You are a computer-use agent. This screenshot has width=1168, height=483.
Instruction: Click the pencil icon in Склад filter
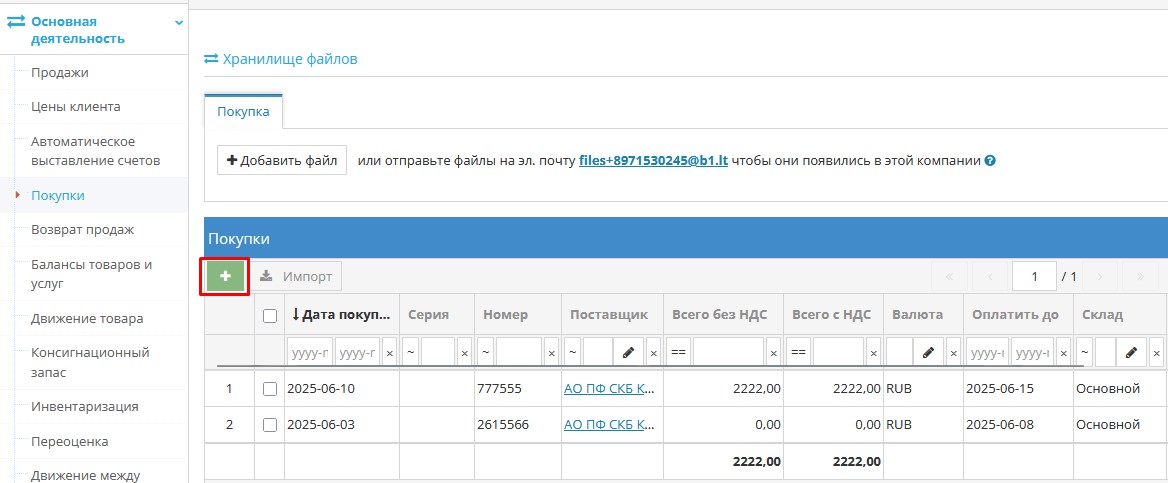pos(1129,353)
